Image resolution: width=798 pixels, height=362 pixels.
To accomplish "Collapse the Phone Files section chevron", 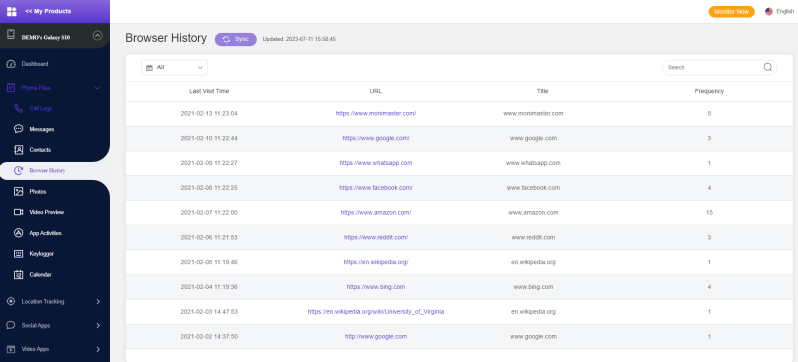I will (98, 88).
